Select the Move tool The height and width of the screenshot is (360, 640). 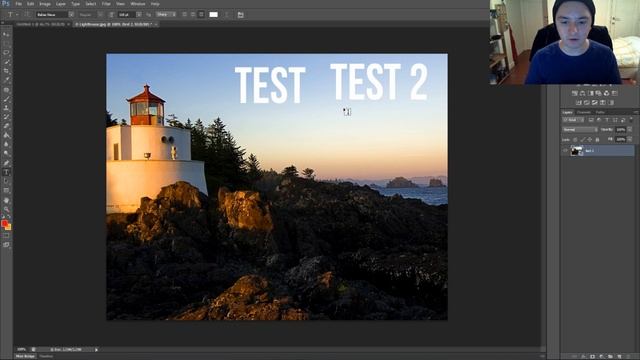coord(6,35)
